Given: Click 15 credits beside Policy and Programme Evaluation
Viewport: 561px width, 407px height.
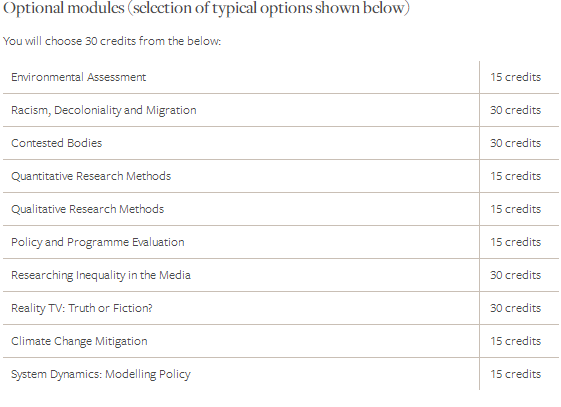Looking at the screenshot, I should tap(516, 242).
